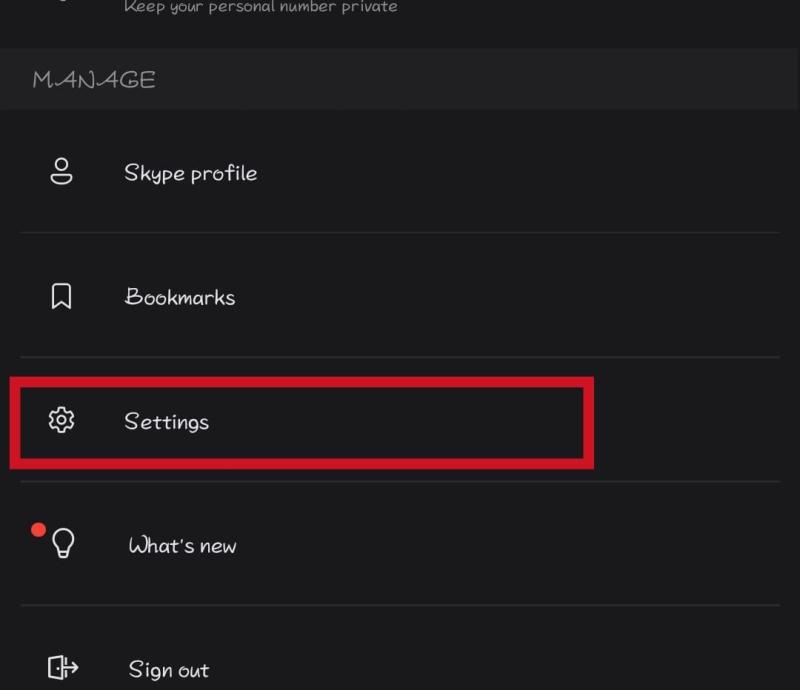Click the Settings gear icon
Screen dimensions: 800x690
62,421
